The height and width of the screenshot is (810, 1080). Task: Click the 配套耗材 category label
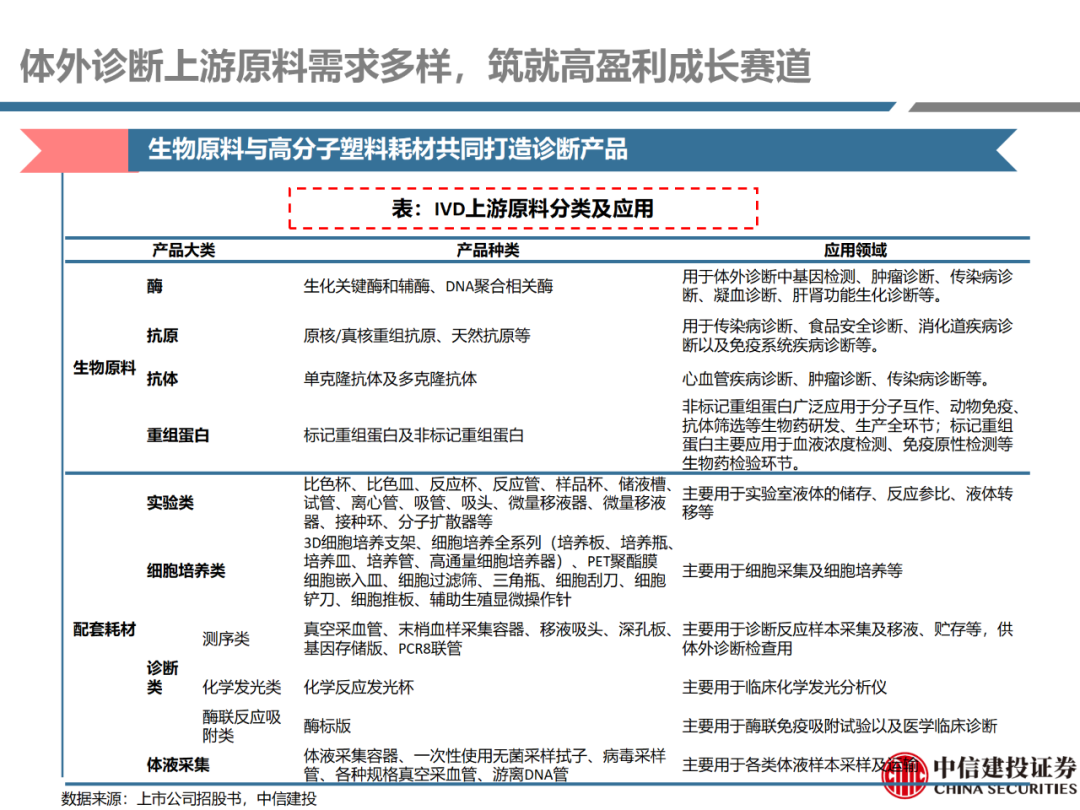[x=104, y=629]
